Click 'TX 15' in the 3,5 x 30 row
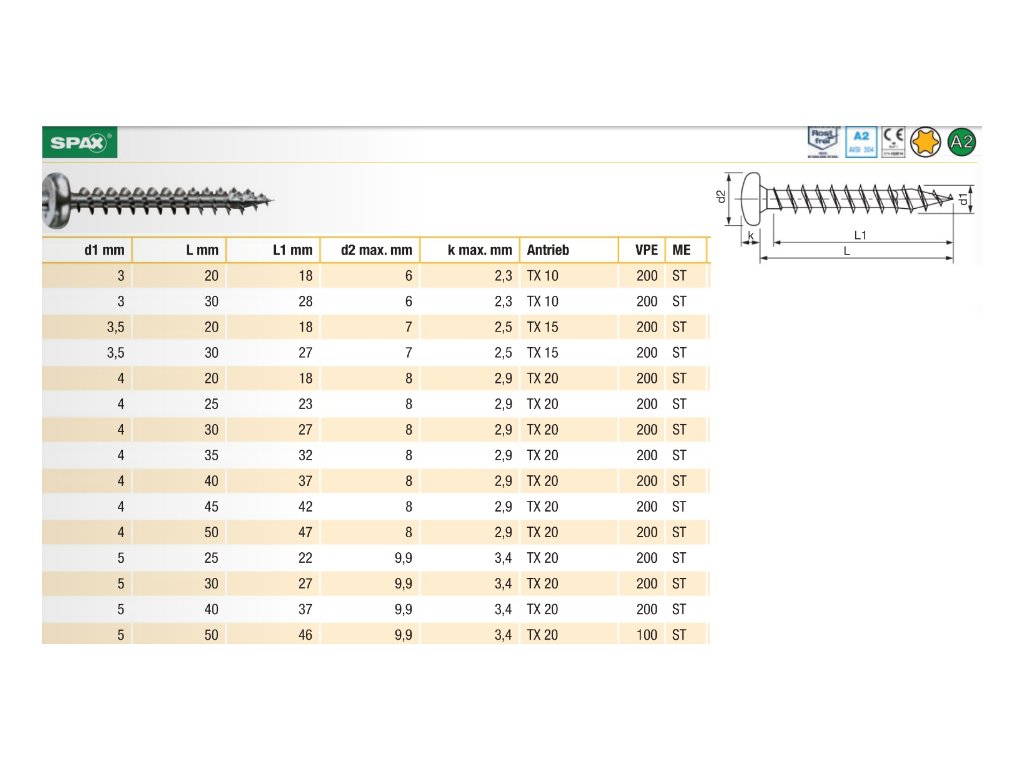The image size is (1024, 768). point(543,353)
